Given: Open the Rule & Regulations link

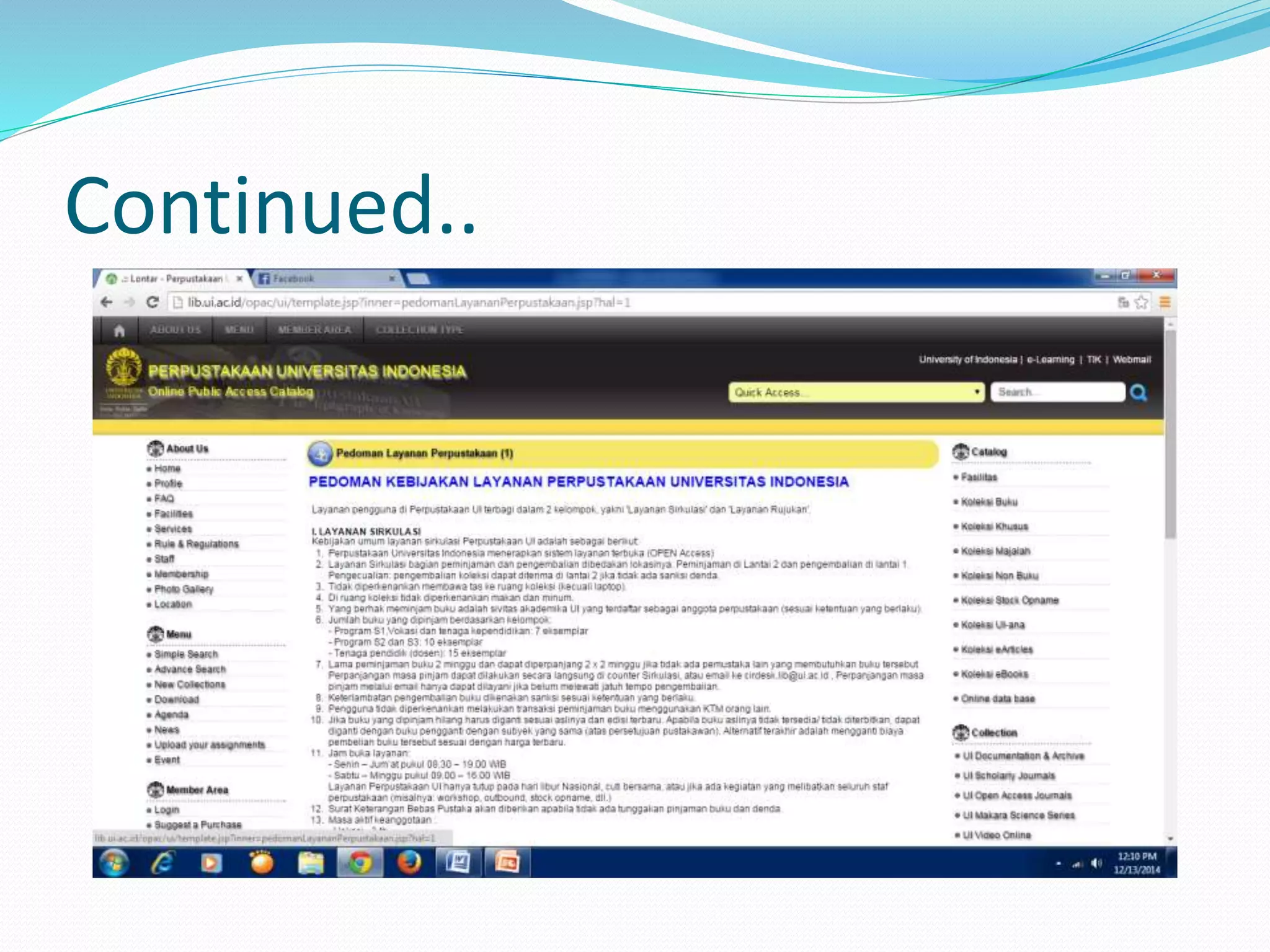Looking at the screenshot, I should [196, 544].
